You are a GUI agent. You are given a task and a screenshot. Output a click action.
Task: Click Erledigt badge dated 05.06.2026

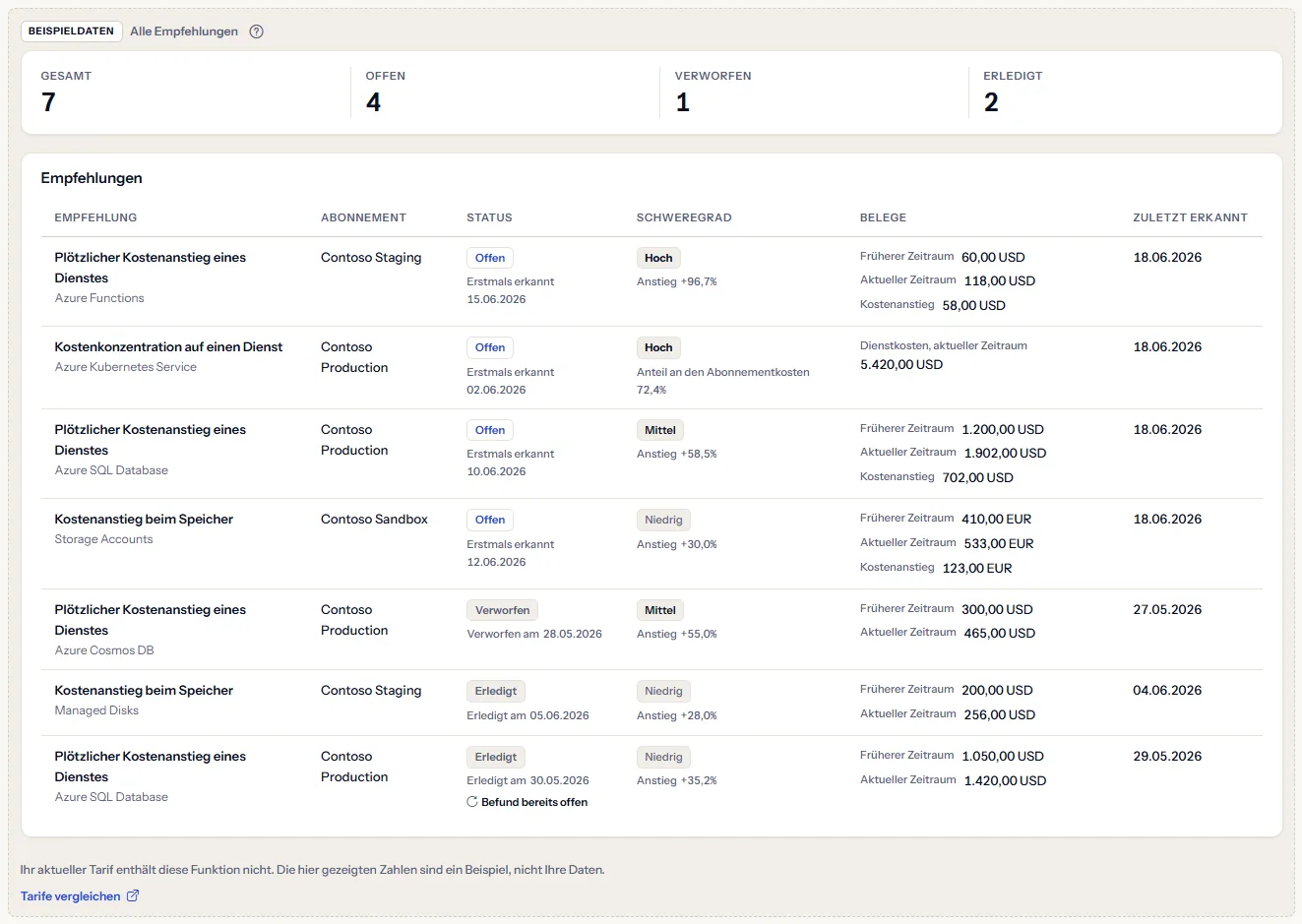496,691
